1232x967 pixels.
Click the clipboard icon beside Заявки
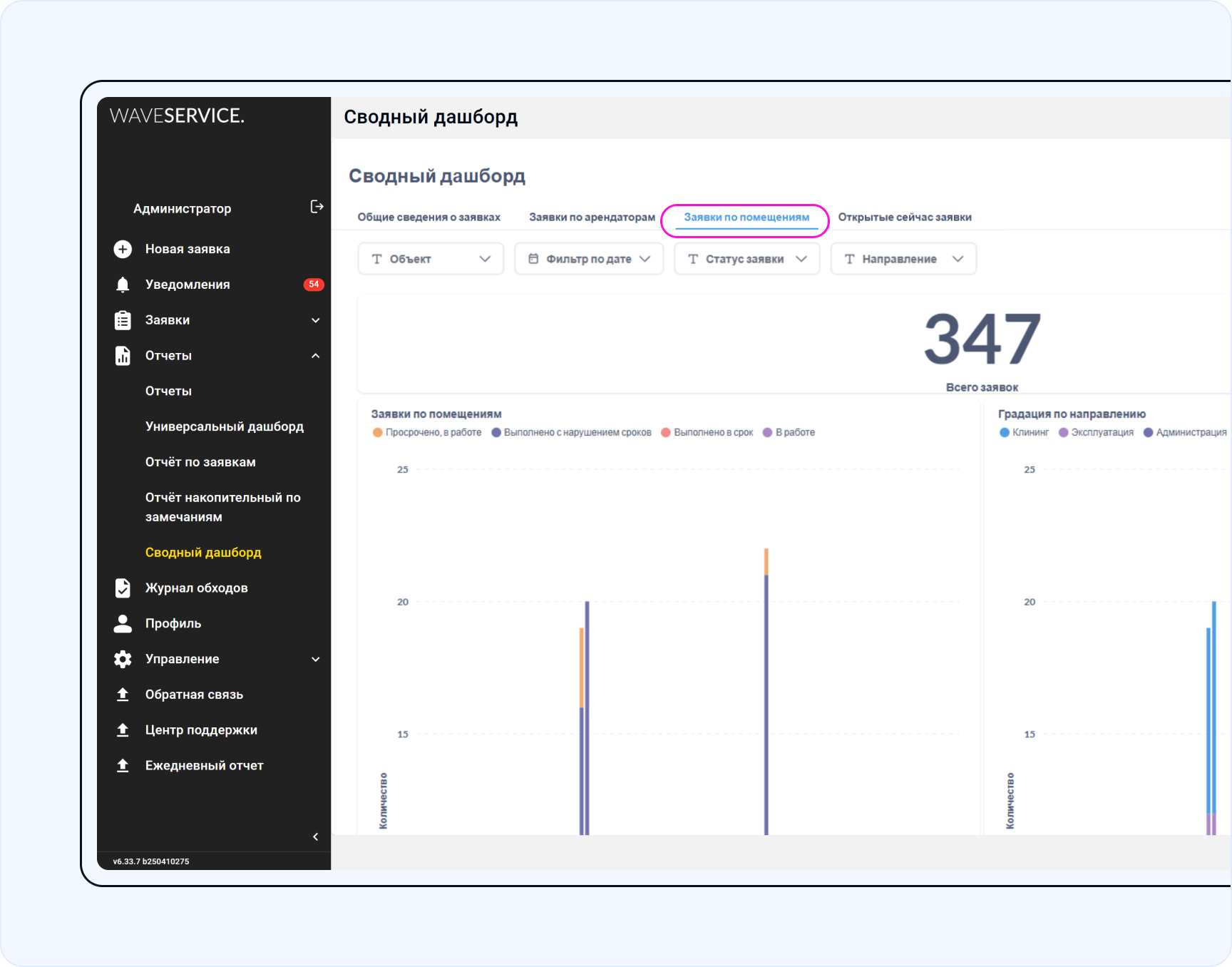[123, 320]
